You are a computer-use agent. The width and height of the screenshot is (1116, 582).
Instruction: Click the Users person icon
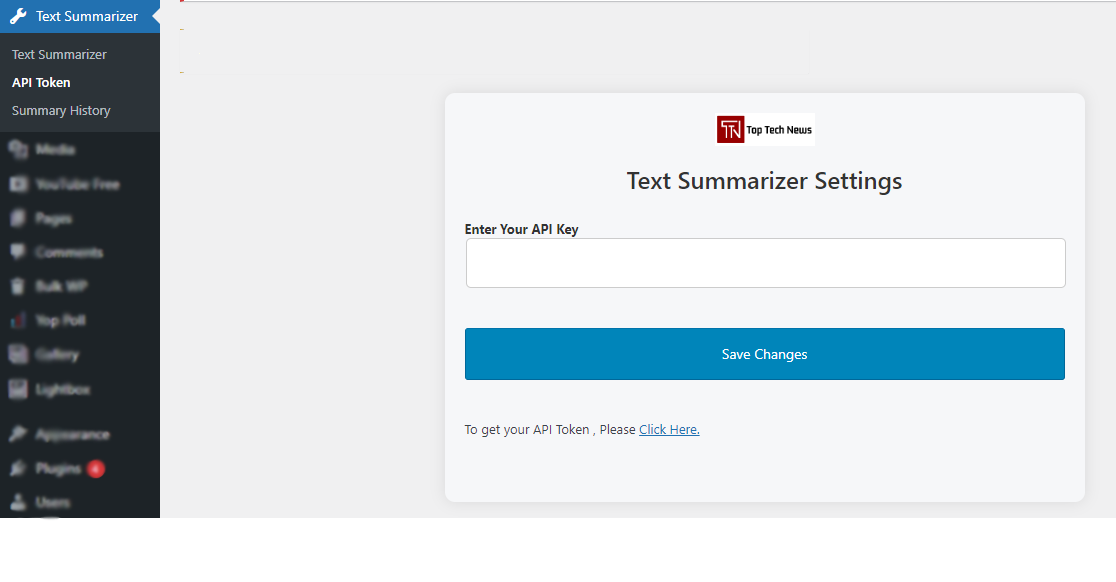(x=19, y=502)
